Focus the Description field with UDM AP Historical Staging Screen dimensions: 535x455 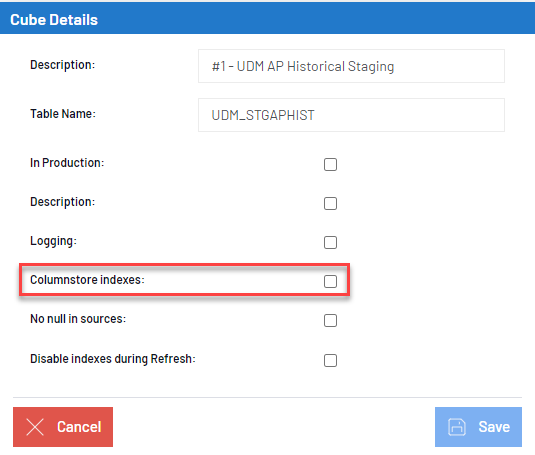tap(351, 66)
